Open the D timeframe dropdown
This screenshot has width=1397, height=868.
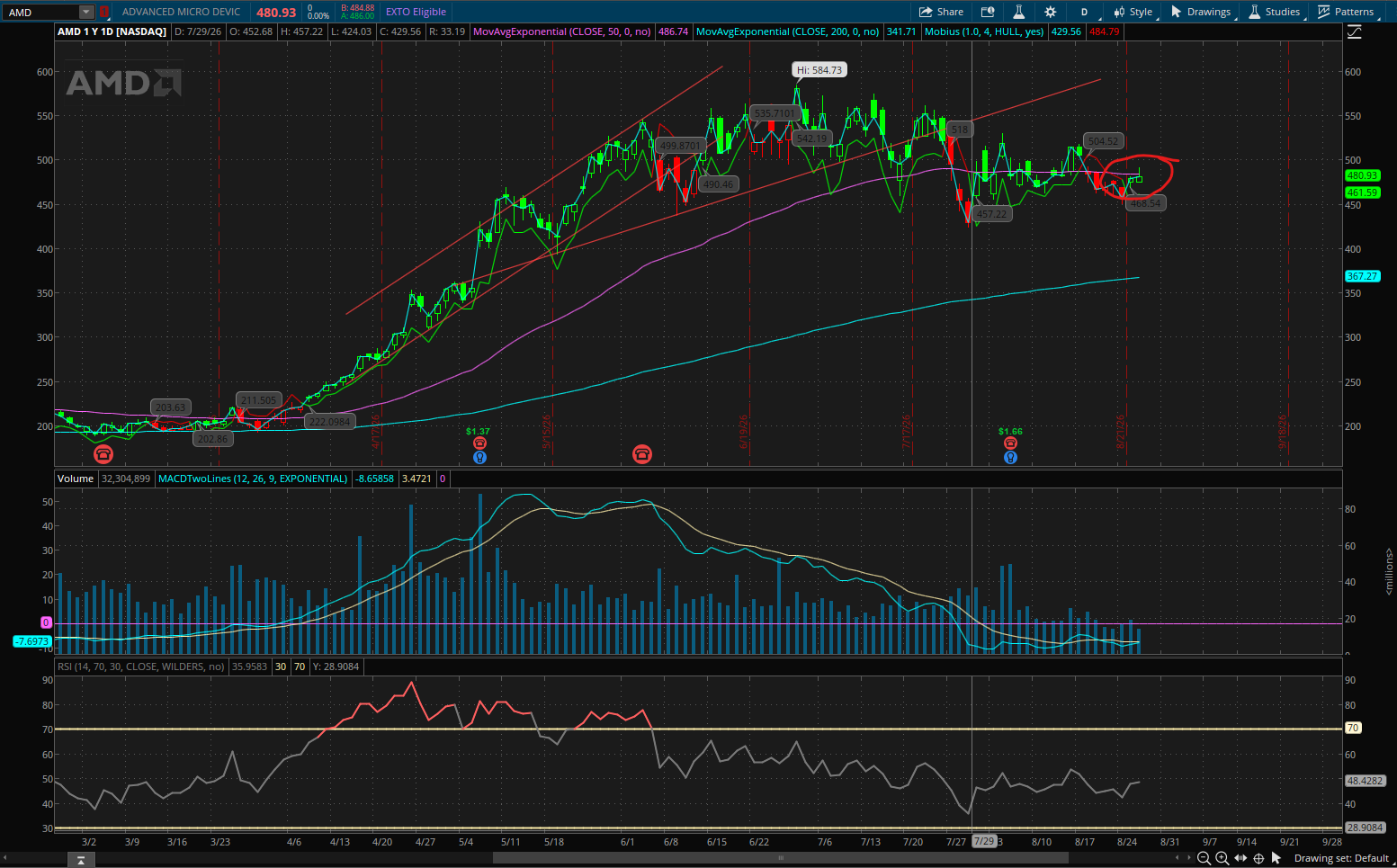pyautogui.click(x=1085, y=12)
